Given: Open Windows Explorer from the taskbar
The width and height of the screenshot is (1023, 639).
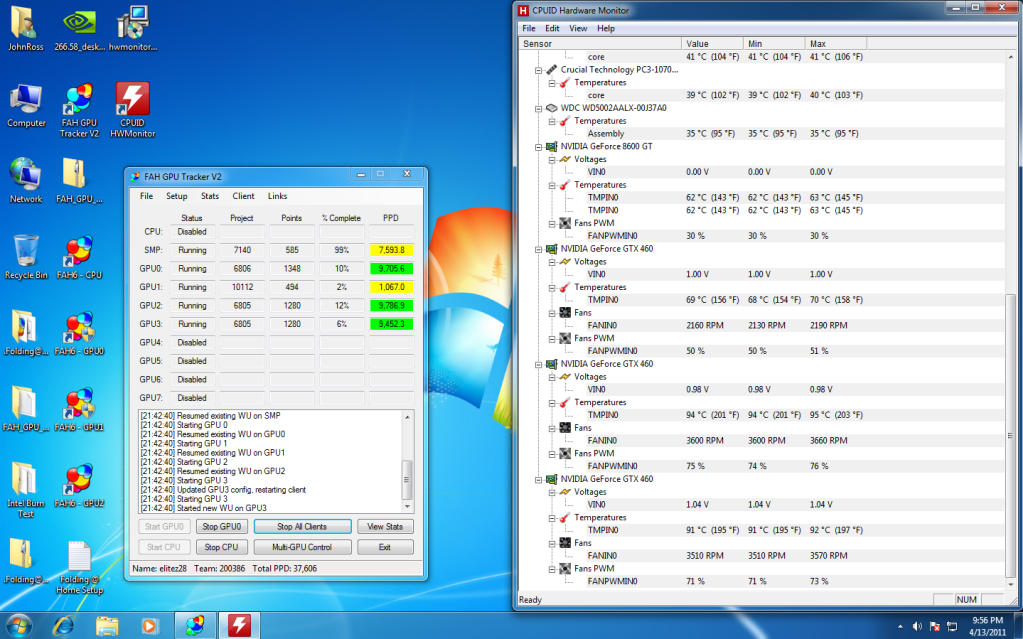Looking at the screenshot, I should pos(107,626).
